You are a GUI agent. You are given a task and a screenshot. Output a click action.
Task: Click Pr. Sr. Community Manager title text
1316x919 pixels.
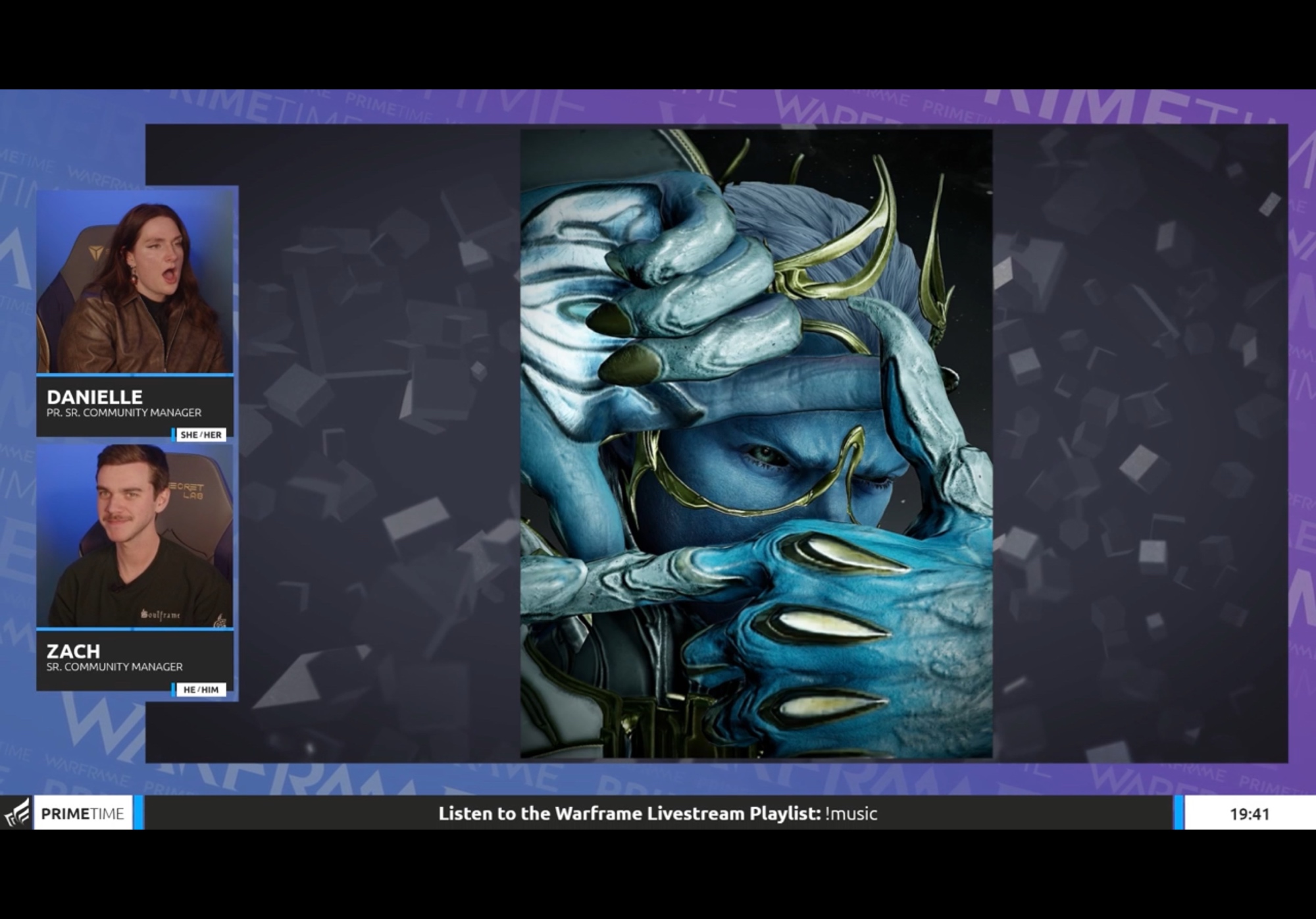tap(124, 413)
